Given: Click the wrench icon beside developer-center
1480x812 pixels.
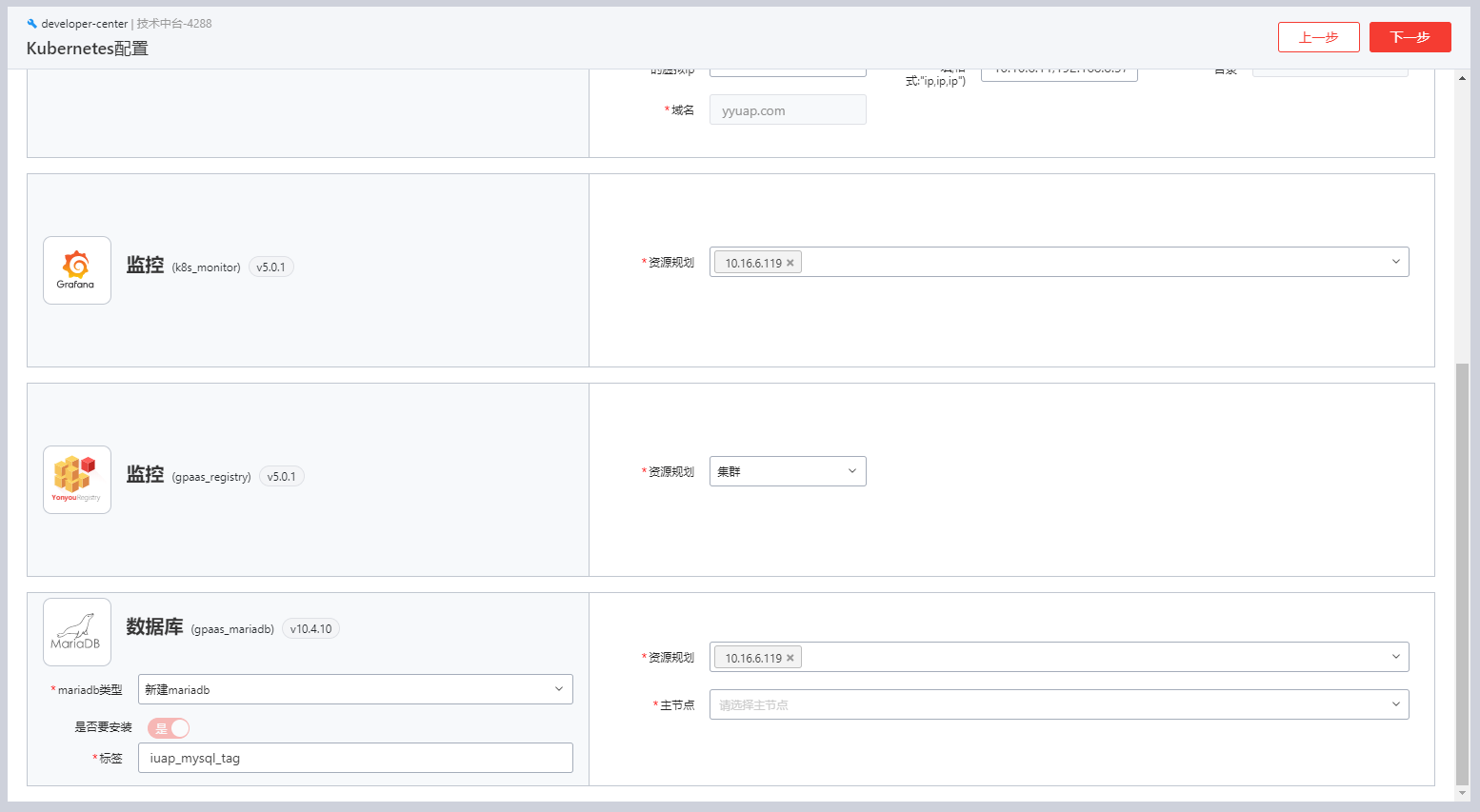Looking at the screenshot, I should (31, 24).
